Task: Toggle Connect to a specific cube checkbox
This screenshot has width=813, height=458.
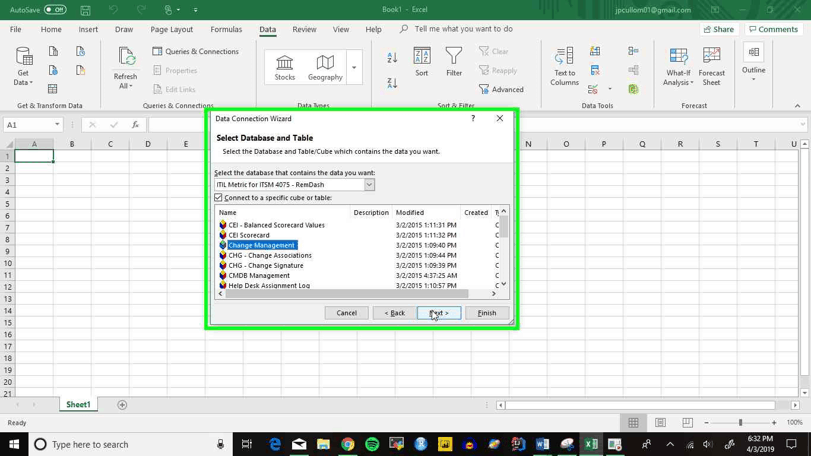Action: (218, 198)
